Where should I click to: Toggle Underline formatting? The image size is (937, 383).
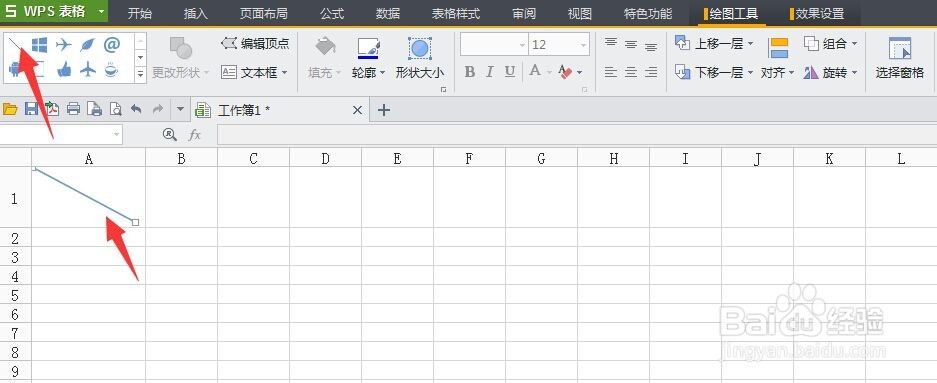coord(510,72)
